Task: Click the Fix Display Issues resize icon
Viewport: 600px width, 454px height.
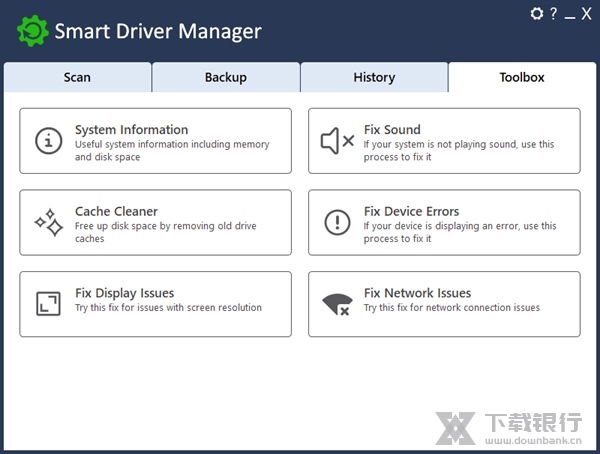Action: click(48, 304)
